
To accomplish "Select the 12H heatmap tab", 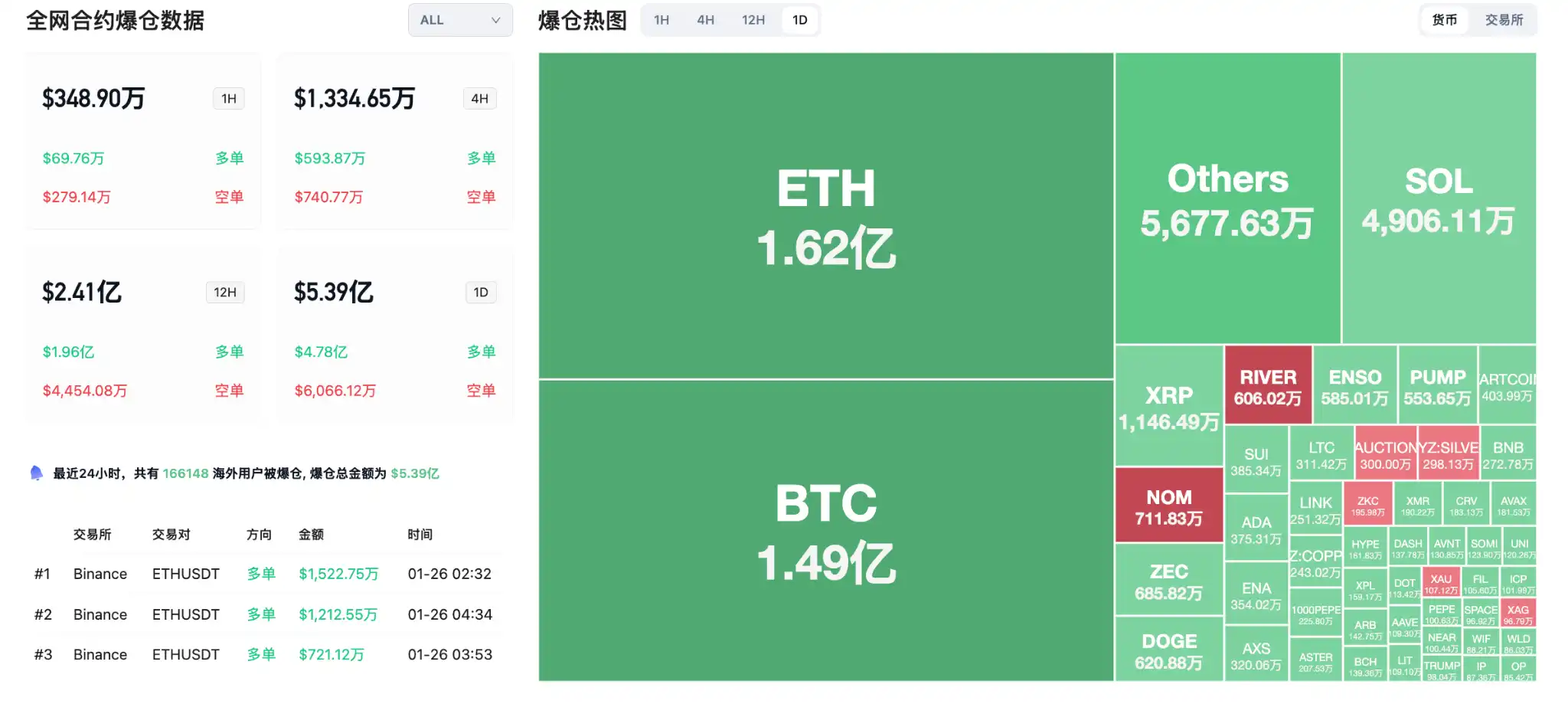I will (x=753, y=20).
